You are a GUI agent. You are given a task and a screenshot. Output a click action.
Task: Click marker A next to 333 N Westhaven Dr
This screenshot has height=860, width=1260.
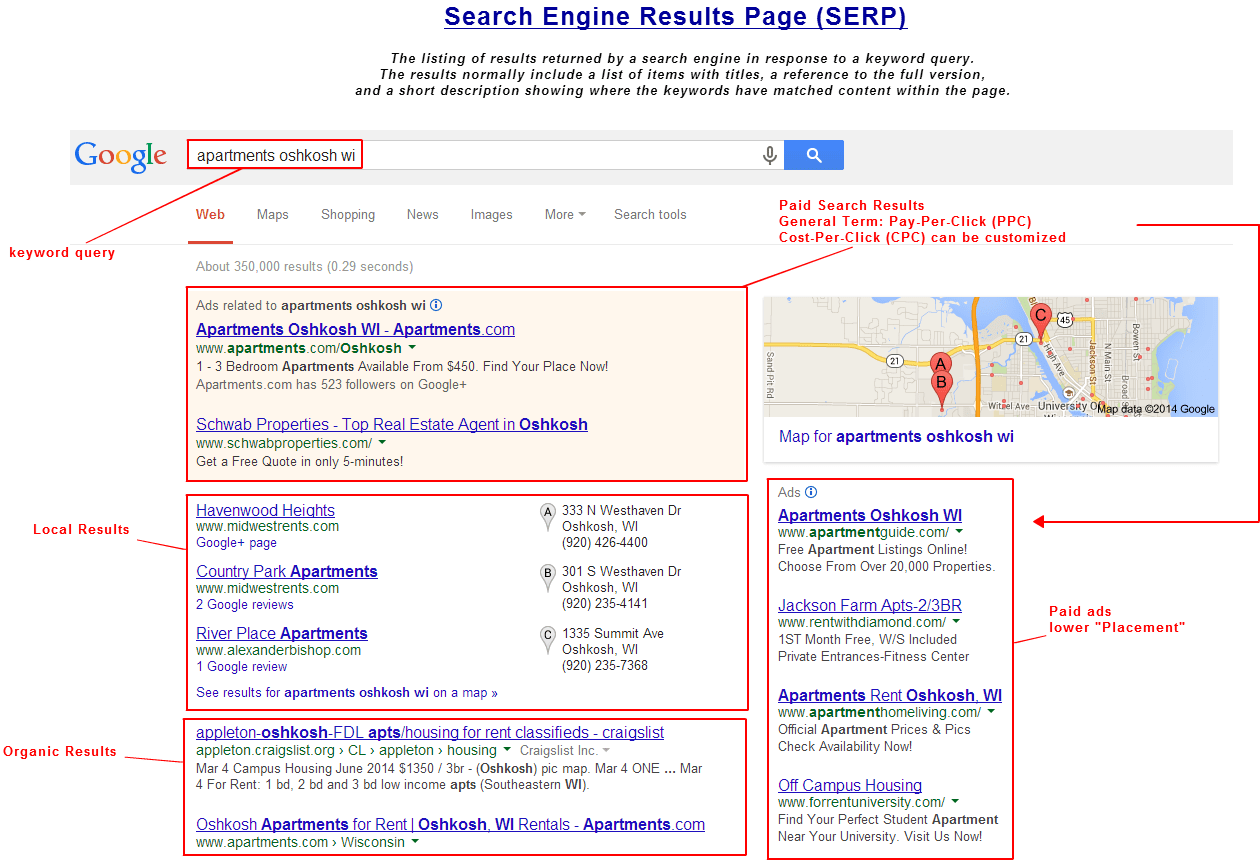point(547,517)
